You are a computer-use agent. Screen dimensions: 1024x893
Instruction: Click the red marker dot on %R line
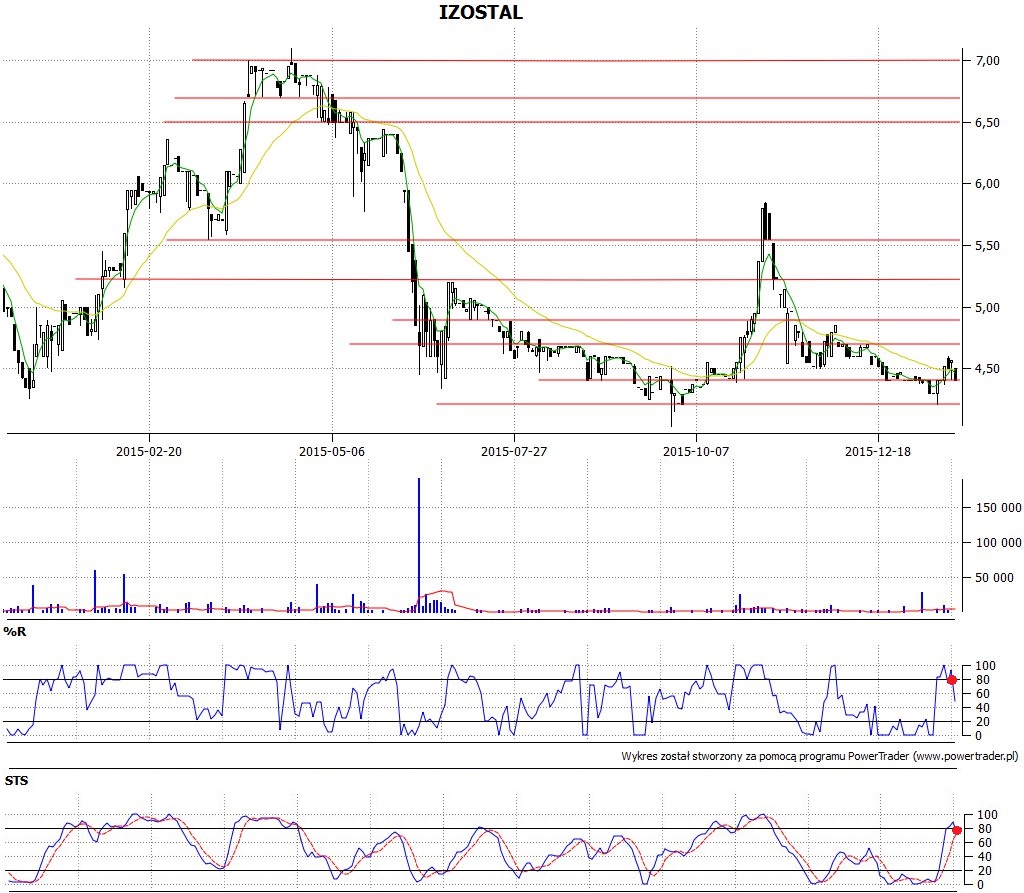click(952, 680)
